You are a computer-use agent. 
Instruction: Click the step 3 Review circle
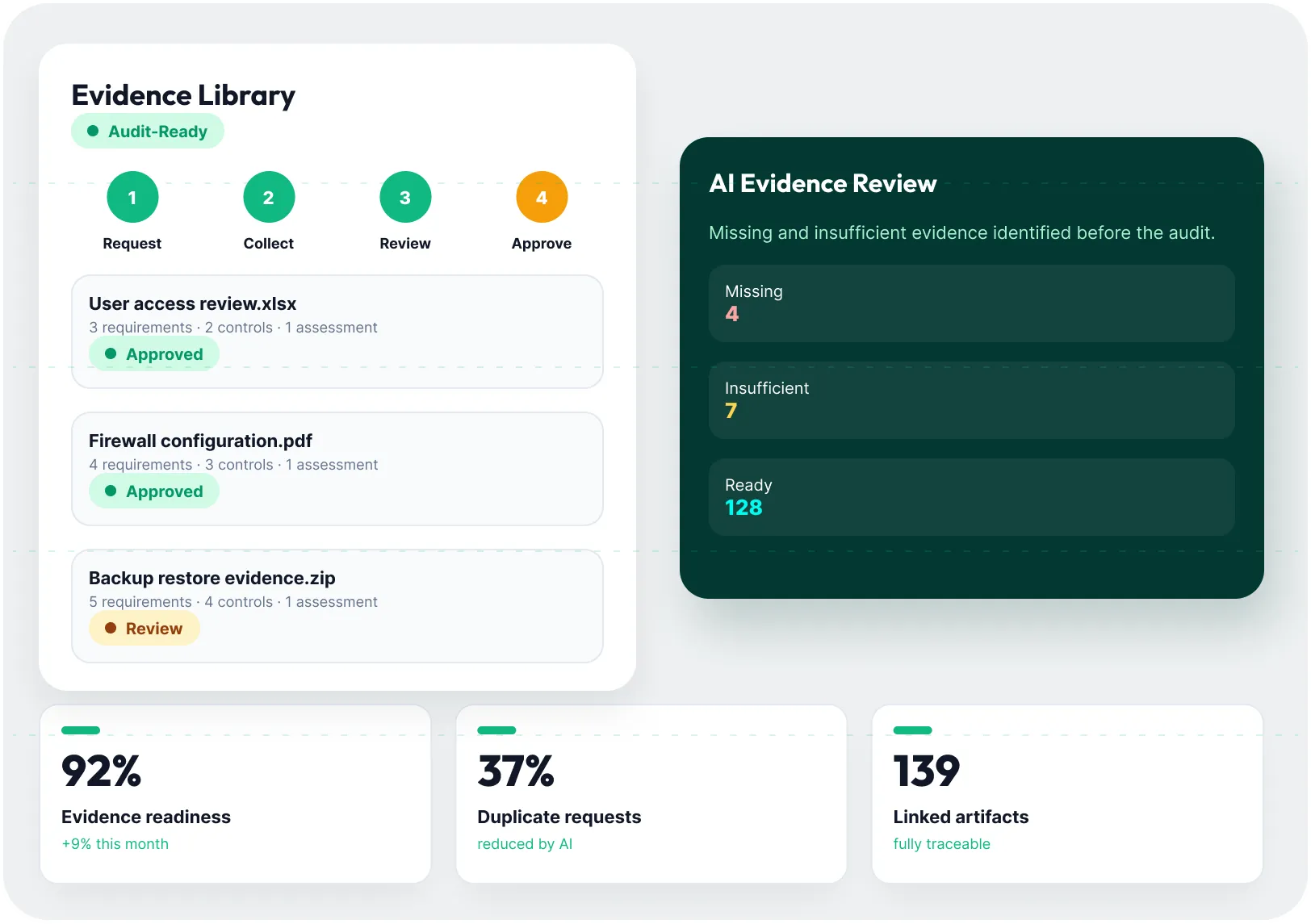(x=405, y=197)
